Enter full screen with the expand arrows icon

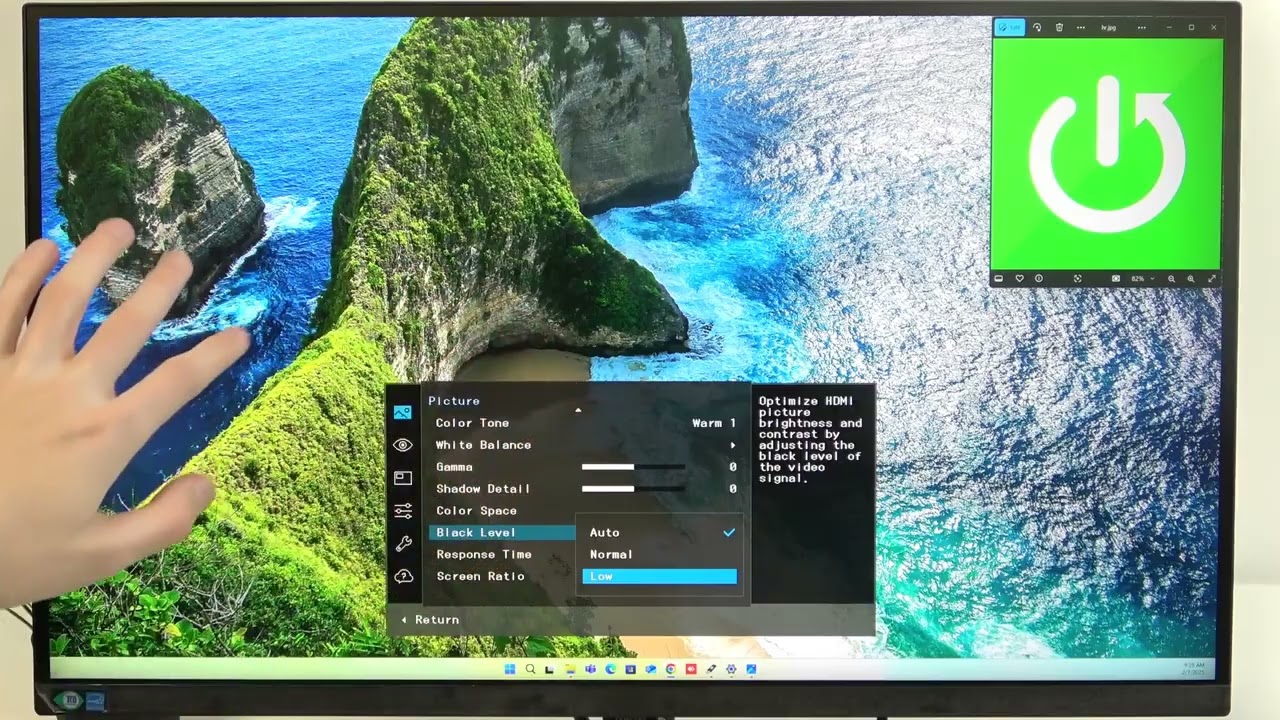point(1212,279)
